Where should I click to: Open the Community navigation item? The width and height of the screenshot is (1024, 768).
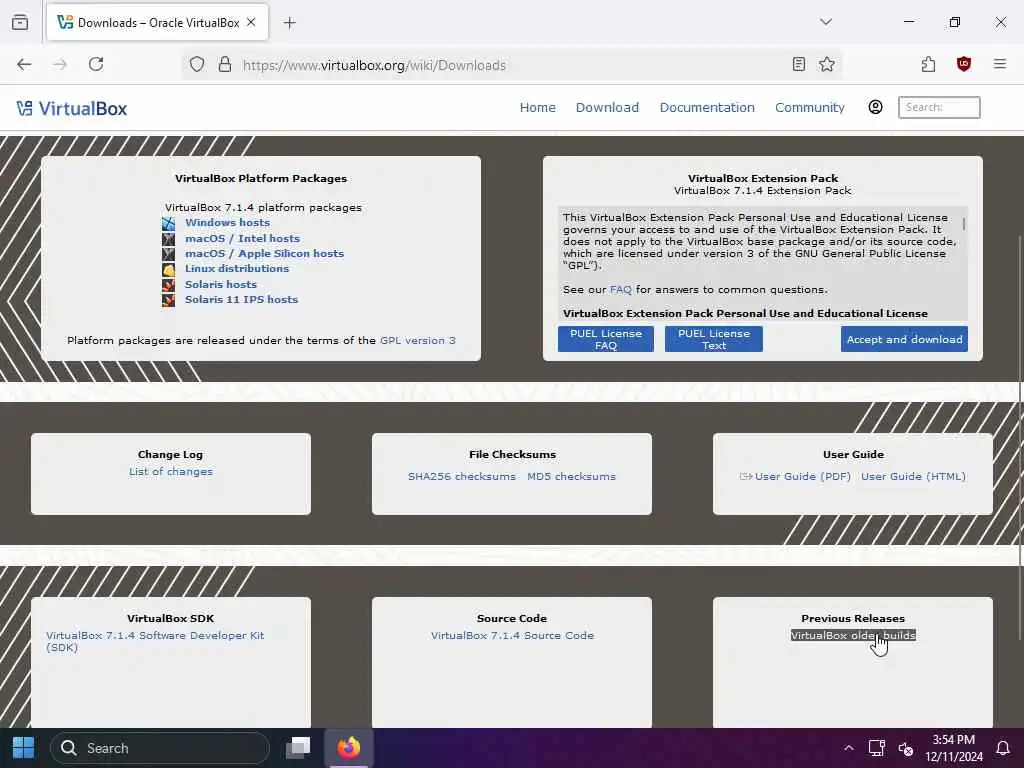810,108
